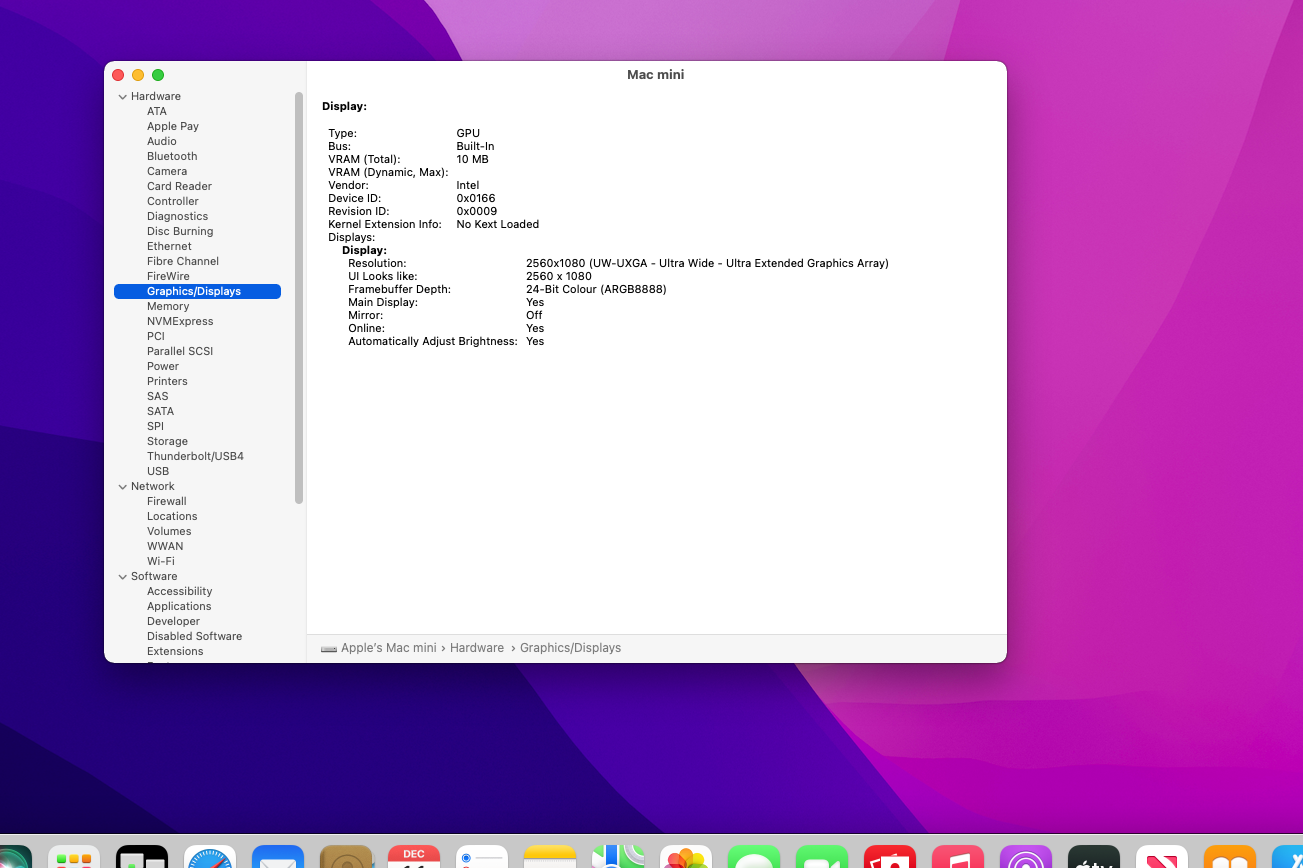Collapse the Software section chevron
Screen dimensions: 1303x868
click(x=123, y=577)
